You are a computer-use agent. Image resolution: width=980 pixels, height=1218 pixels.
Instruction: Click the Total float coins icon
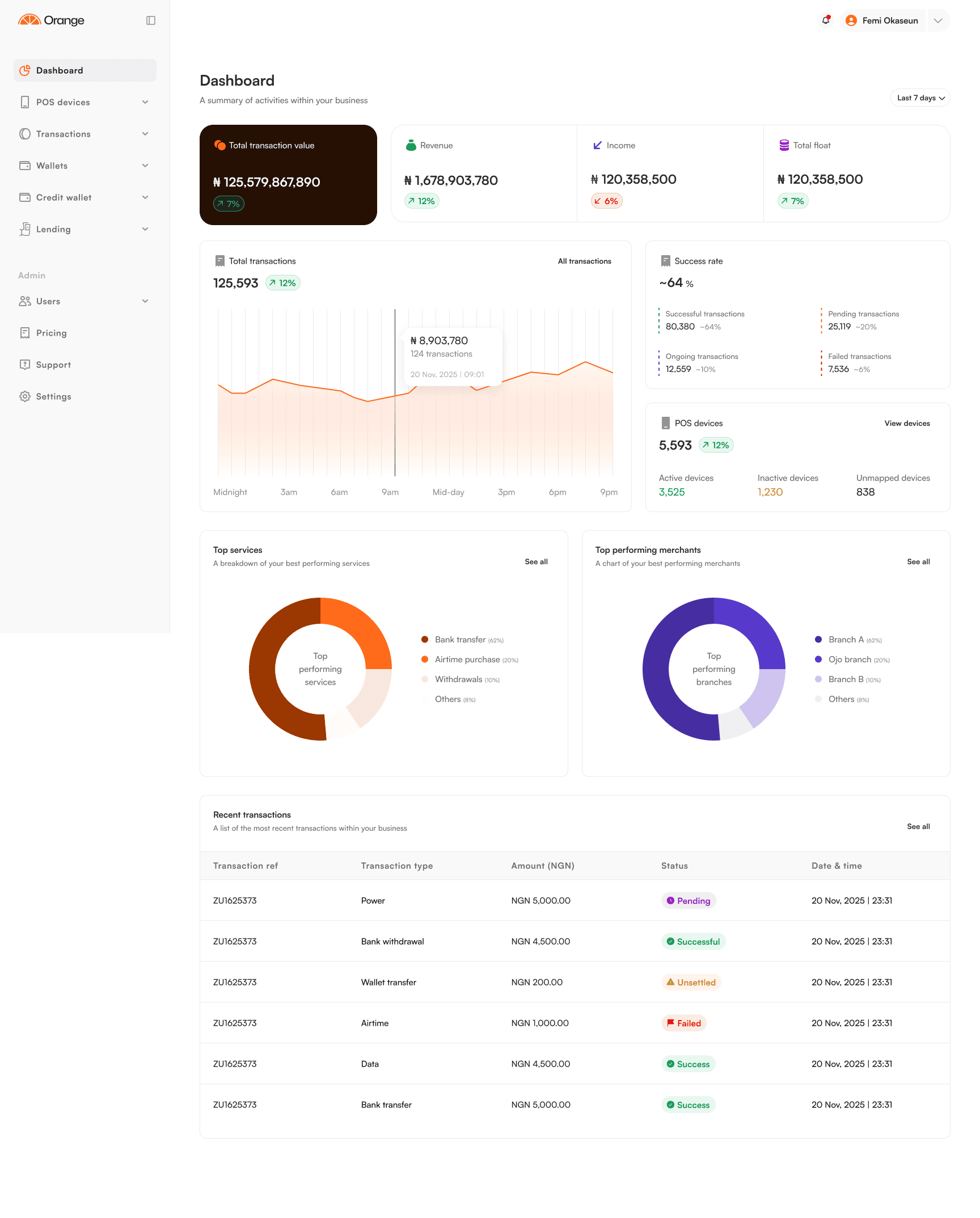(784, 145)
